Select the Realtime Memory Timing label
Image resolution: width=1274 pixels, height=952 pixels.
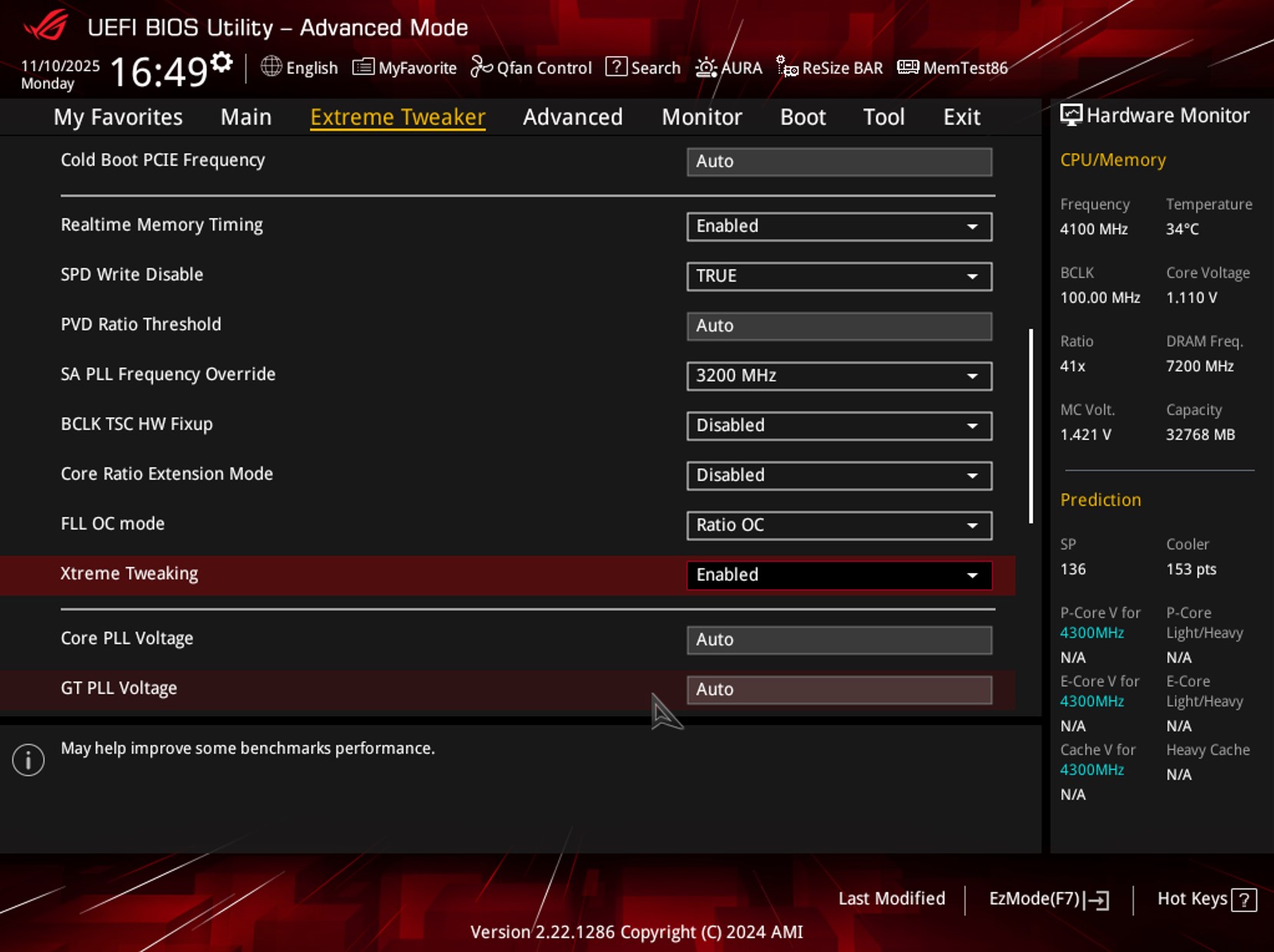[x=162, y=225]
